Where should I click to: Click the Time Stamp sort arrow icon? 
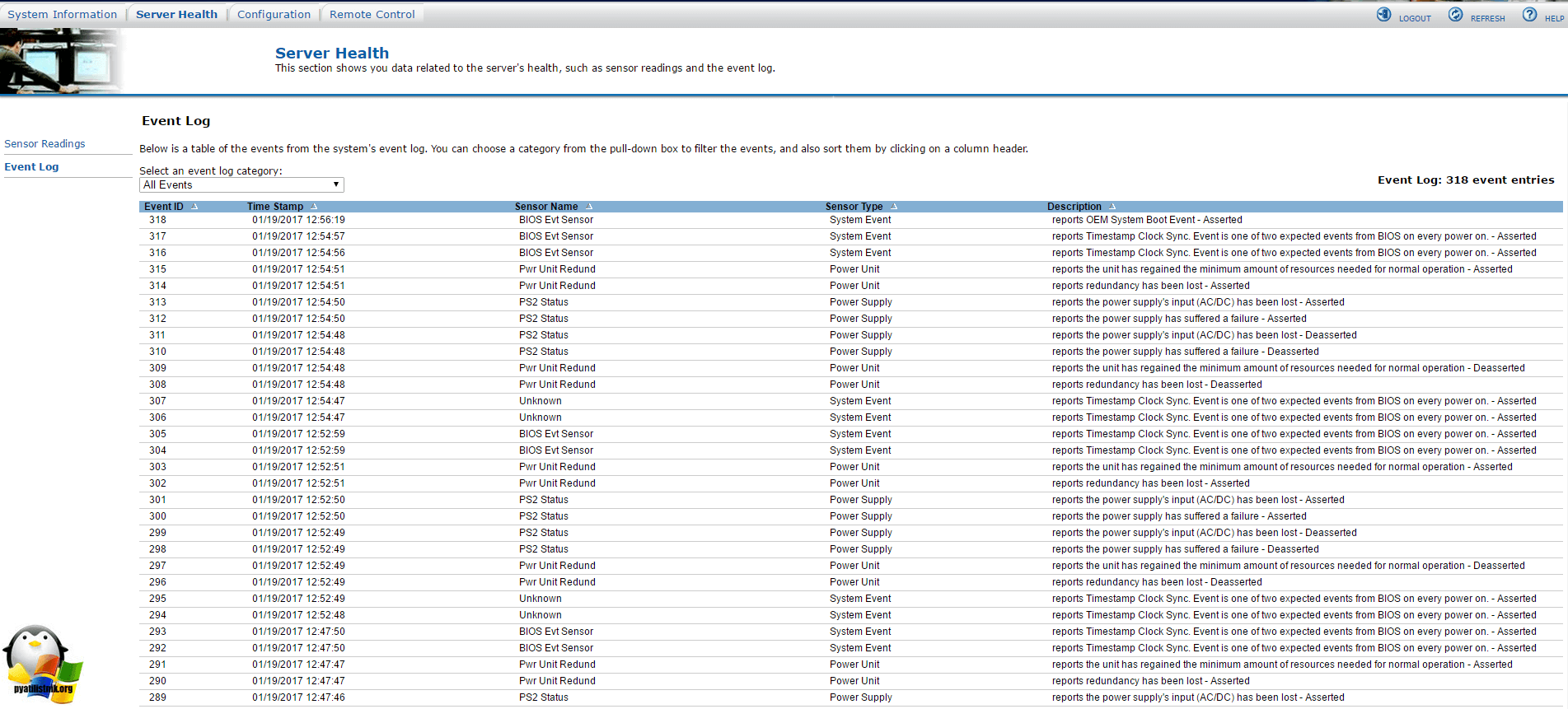(314, 207)
